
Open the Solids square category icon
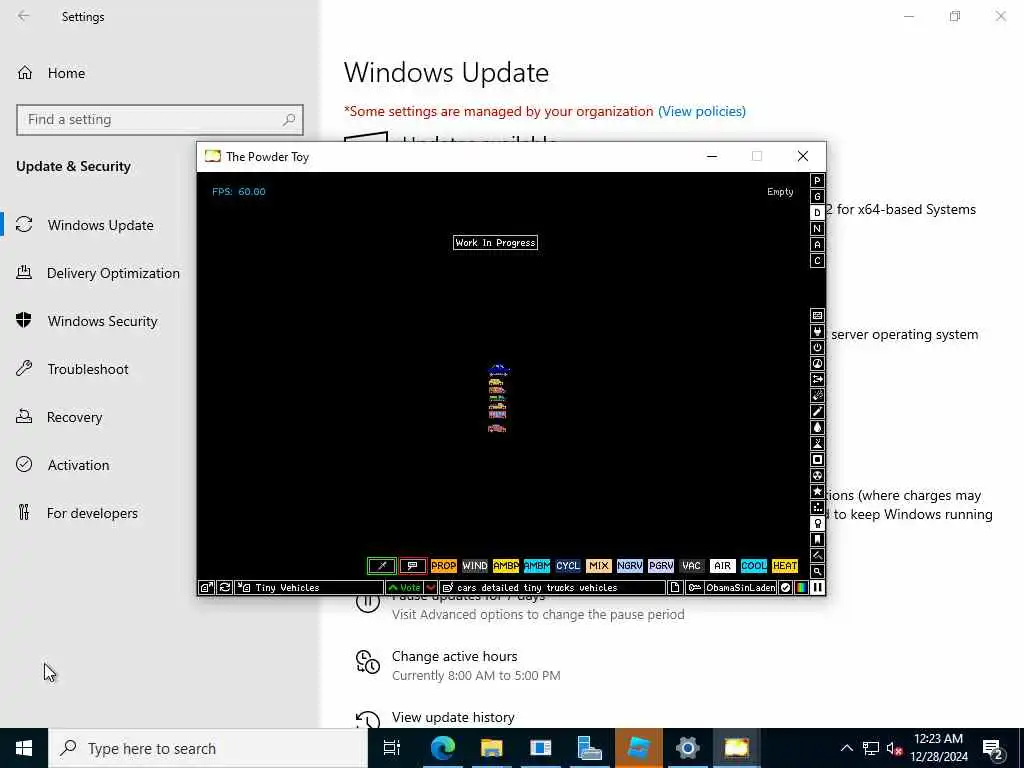[x=817, y=460]
